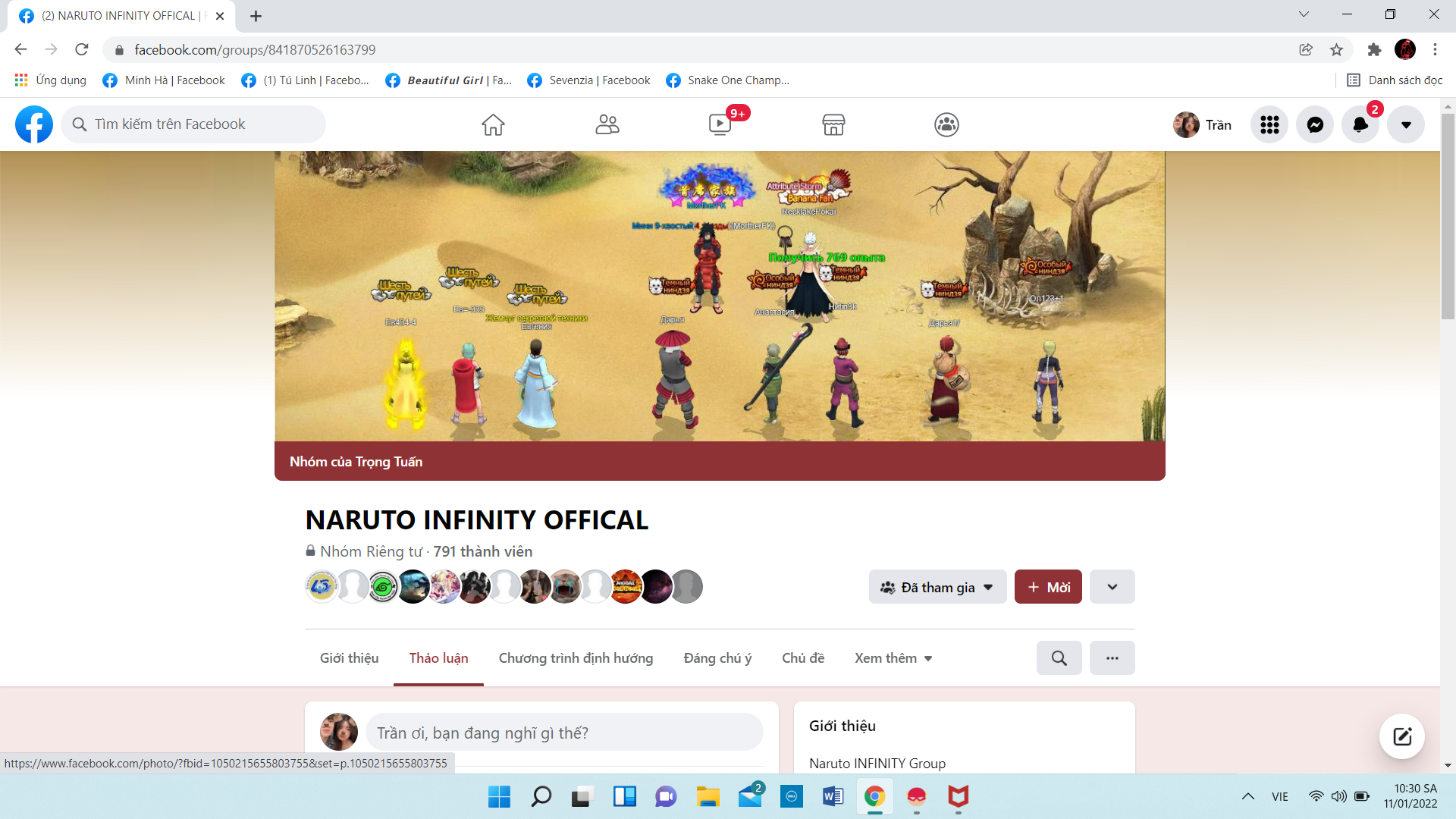The image size is (1456, 819).
Task: Open Sevenzia bookmark
Action: pos(588,80)
